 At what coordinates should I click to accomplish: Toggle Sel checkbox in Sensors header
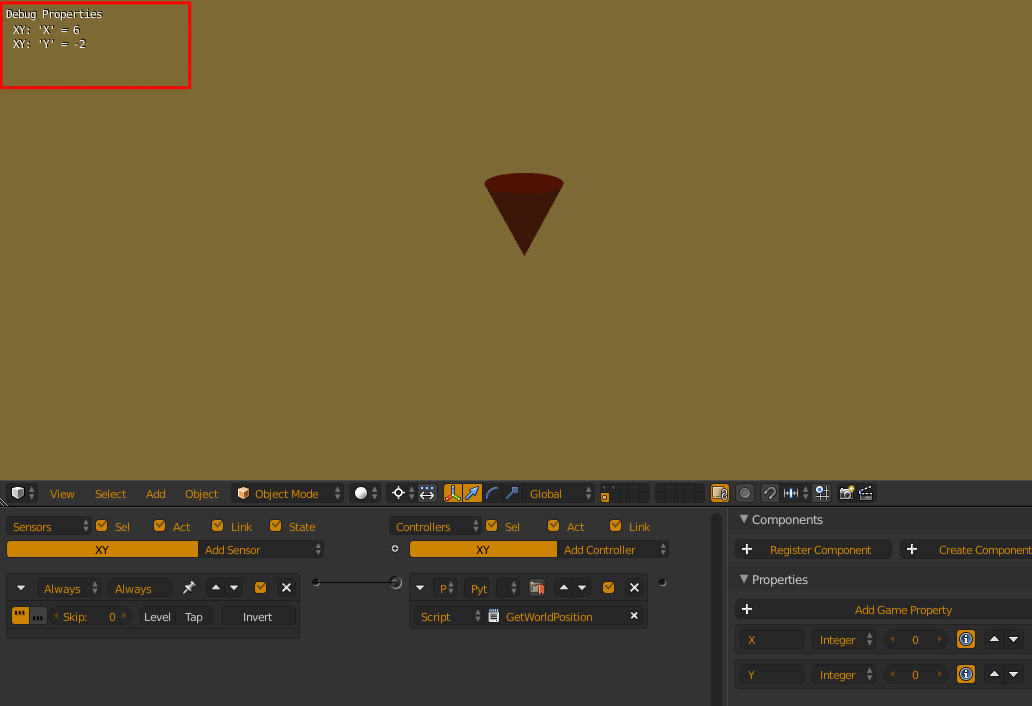click(x=102, y=526)
